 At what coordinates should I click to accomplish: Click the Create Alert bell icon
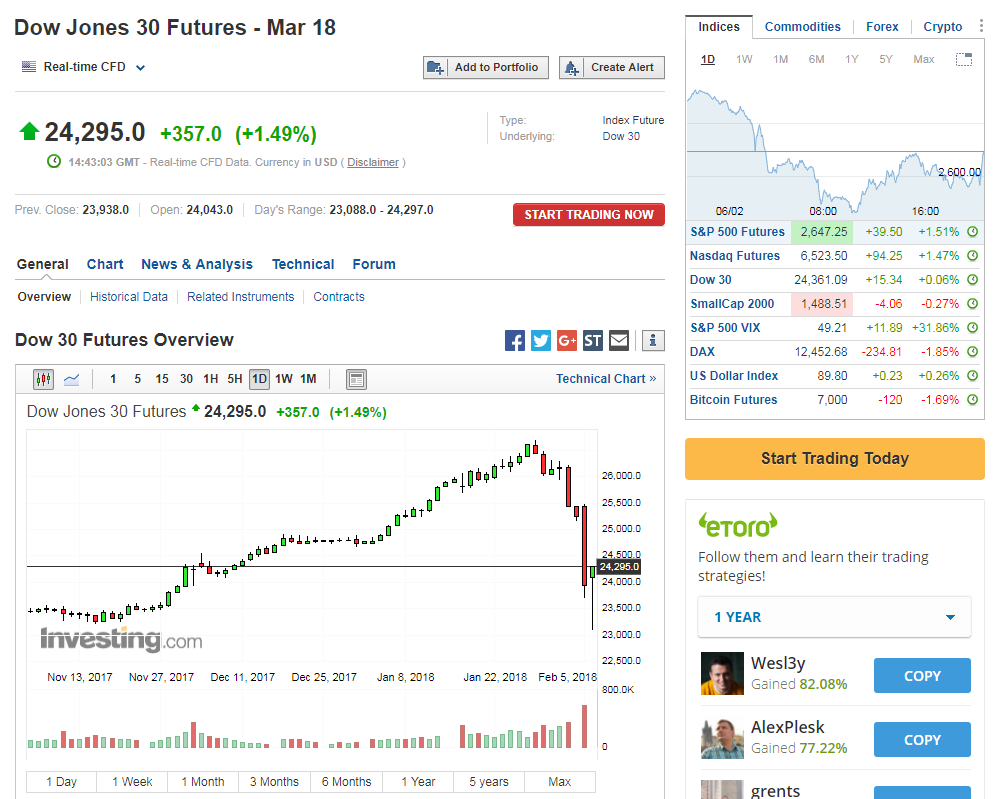click(571, 68)
